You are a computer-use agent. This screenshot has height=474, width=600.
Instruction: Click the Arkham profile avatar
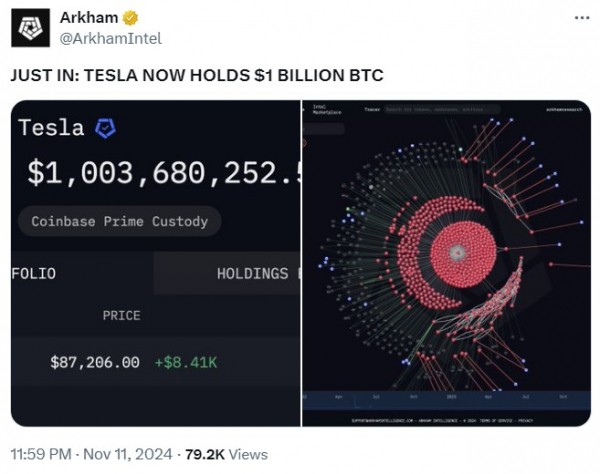pyautogui.click(x=30, y=27)
